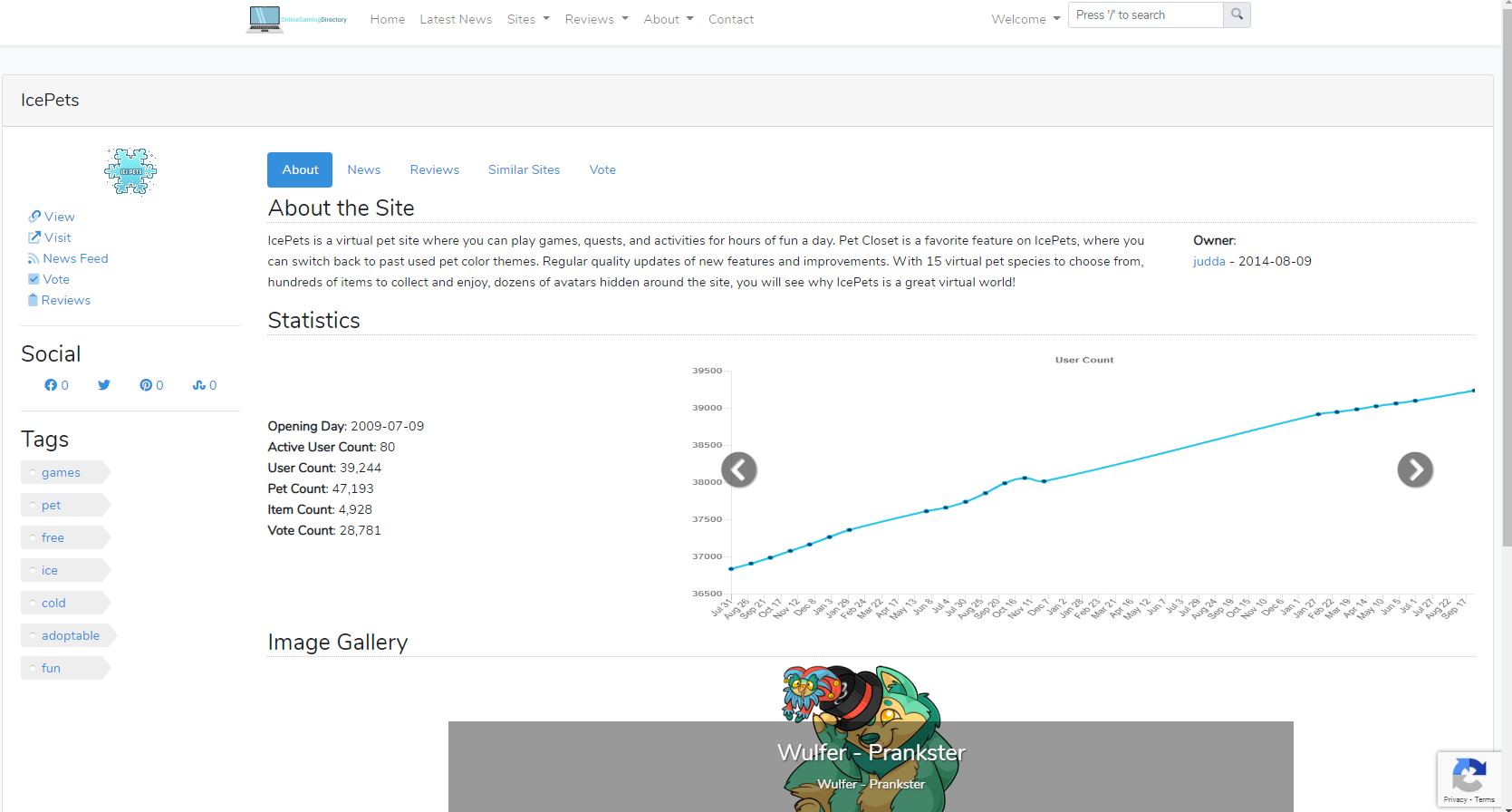Image resolution: width=1512 pixels, height=812 pixels.
Task: Click the reCAPTCHA badge
Action: [1469, 779]
